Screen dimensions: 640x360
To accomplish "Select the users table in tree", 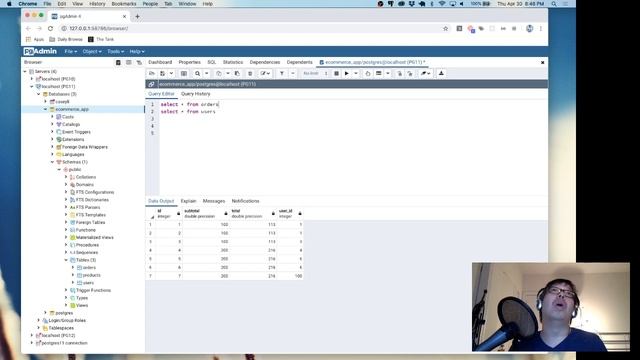I will (x=88, y=283).
